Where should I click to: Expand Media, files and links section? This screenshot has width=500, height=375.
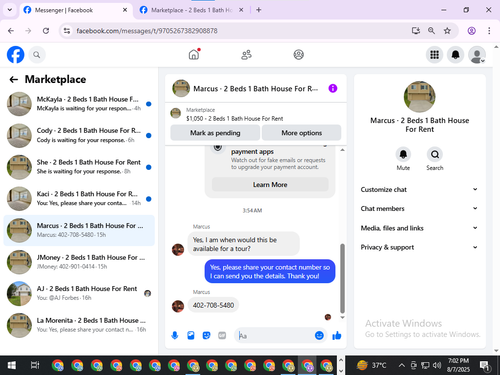click(419, 228)
